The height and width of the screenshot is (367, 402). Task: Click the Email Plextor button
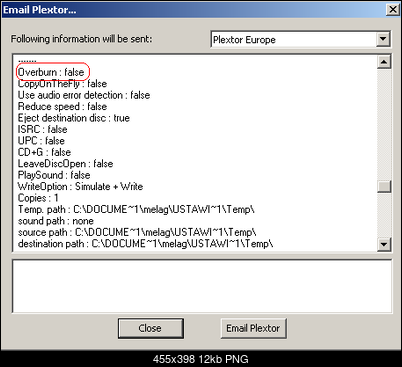253,328
